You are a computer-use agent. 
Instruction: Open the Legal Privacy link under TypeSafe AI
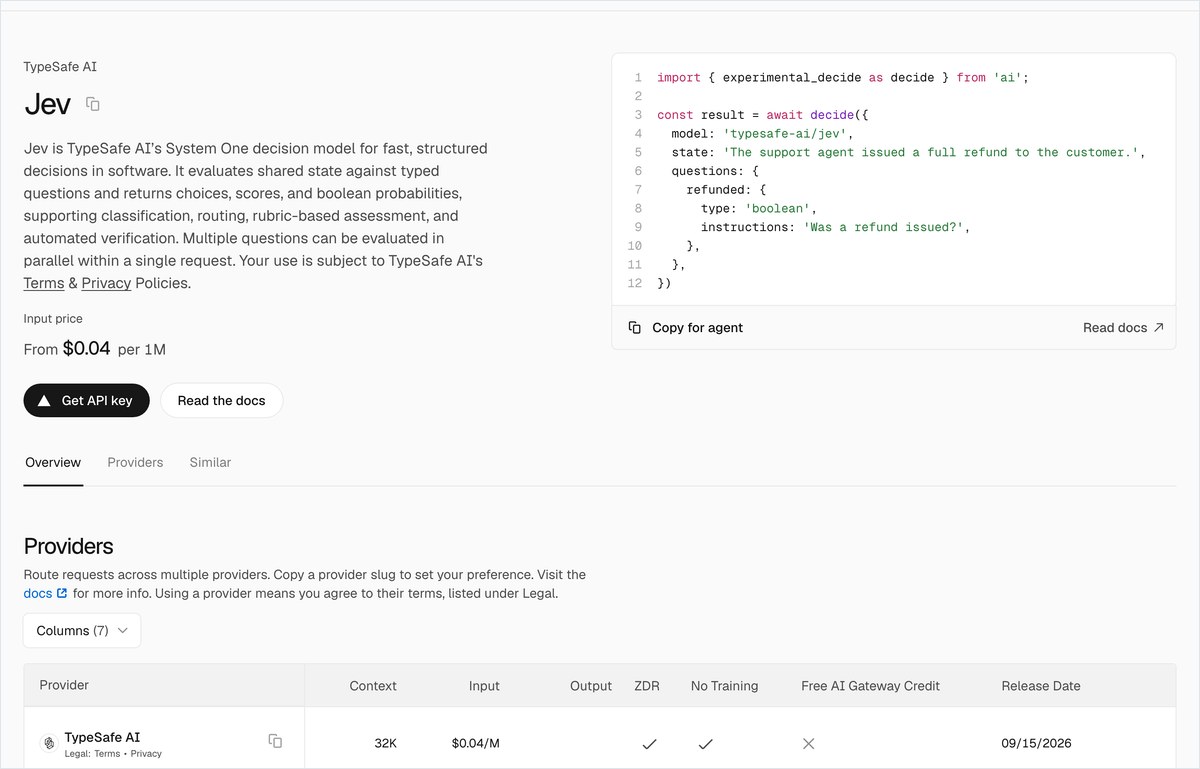tap(146, 754)
